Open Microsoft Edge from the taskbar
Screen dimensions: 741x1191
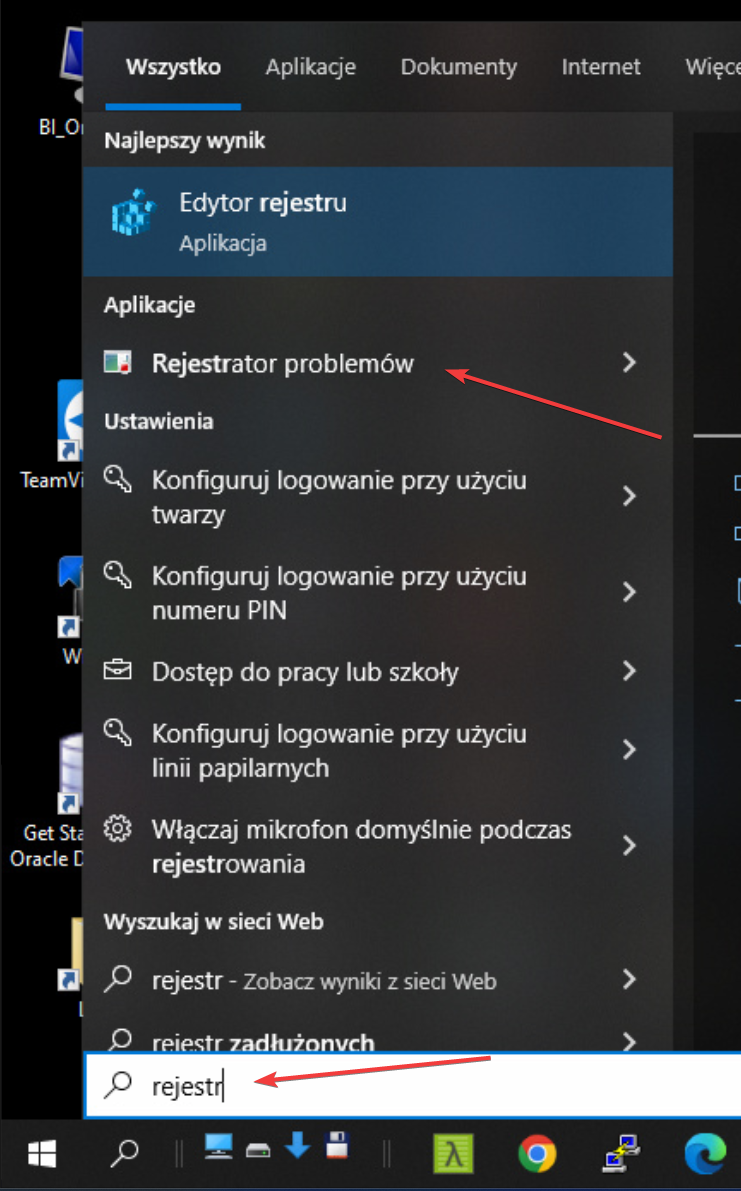pyautogui.click(x=703, y=1155)
